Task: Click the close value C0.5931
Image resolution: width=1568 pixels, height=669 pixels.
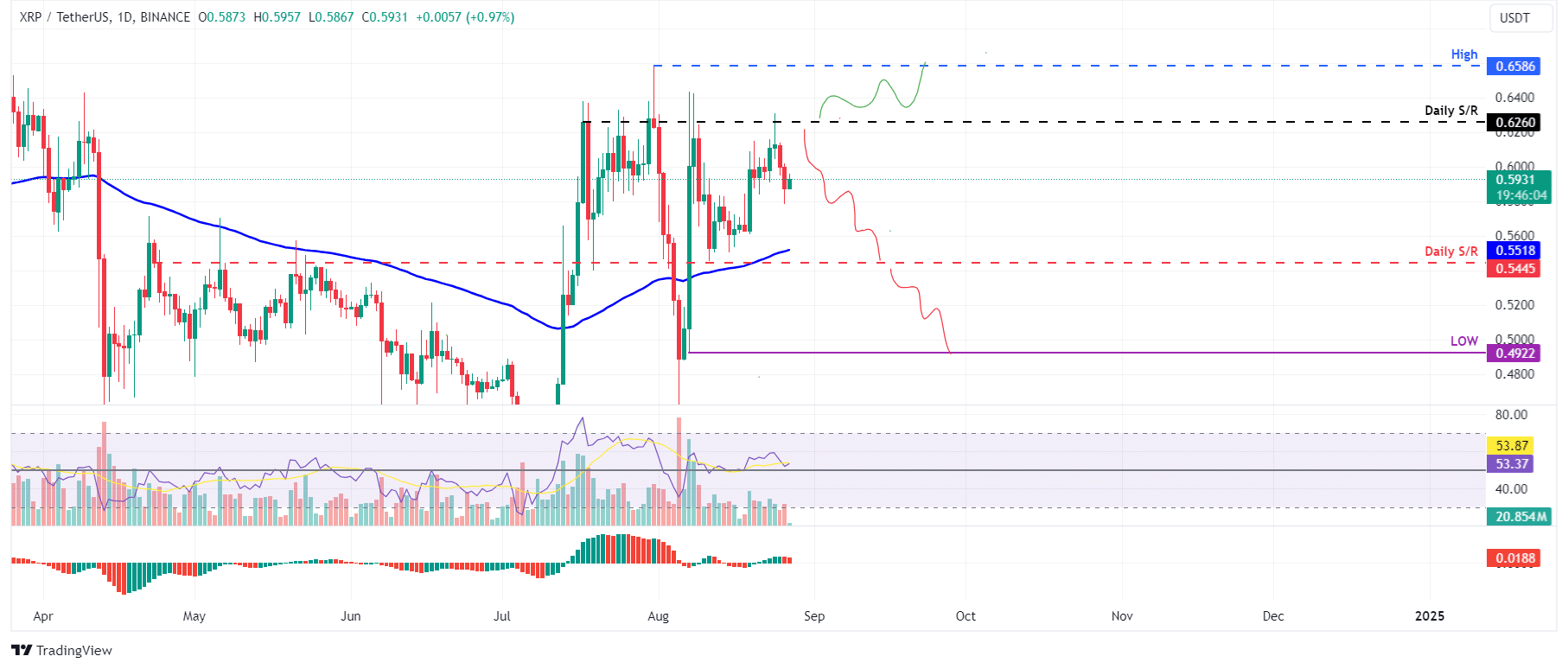Action: pyautogui.click(x=385, y=17)
